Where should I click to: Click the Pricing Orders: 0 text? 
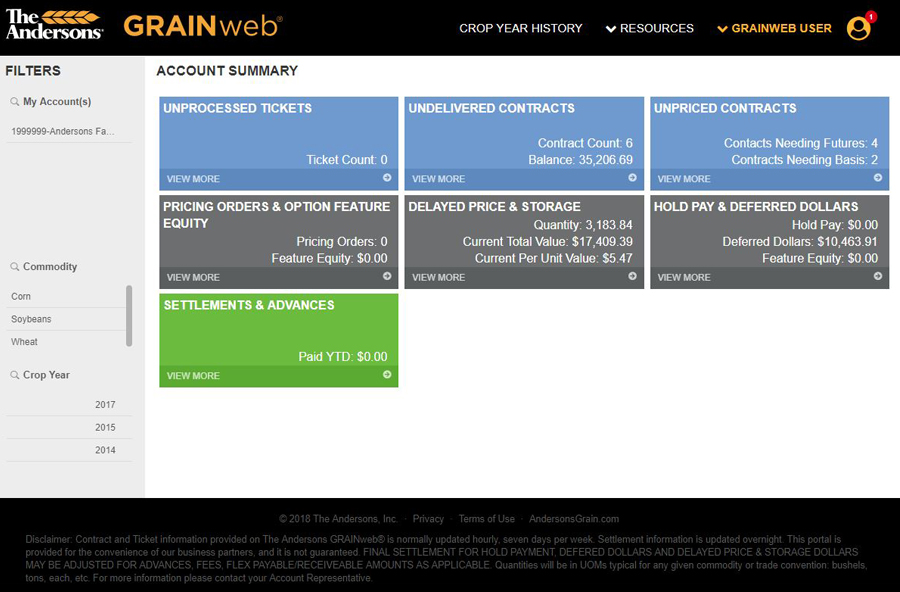(x=342, y=242)
